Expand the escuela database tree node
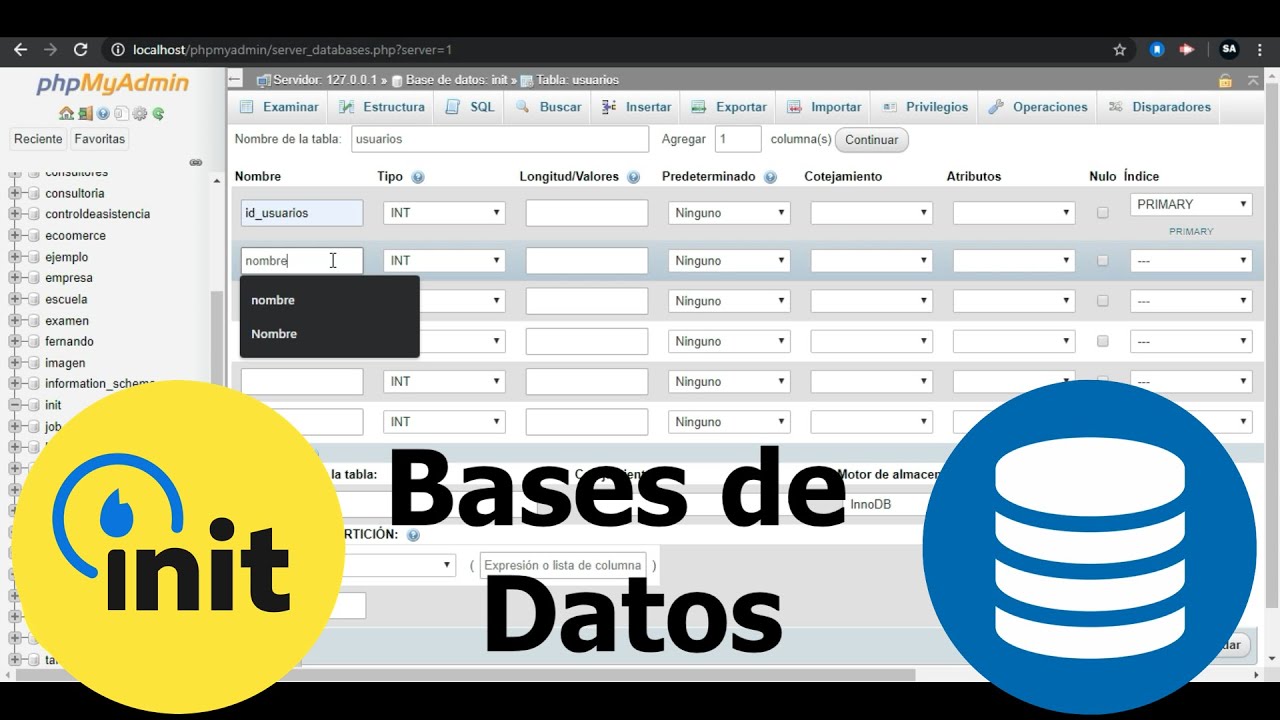 tap(15, 299)
